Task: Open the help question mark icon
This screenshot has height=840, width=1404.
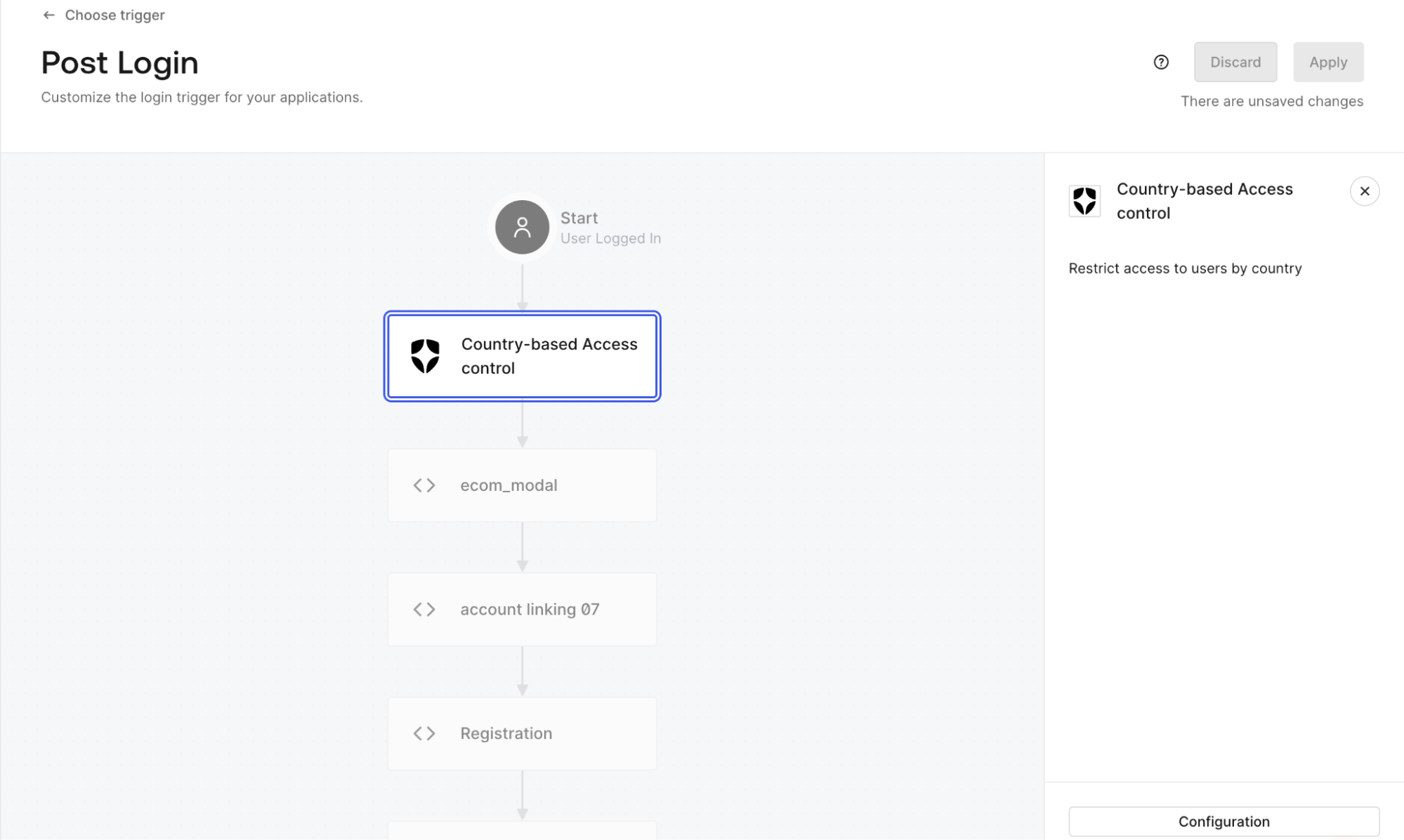Action: click(1161, 63)
